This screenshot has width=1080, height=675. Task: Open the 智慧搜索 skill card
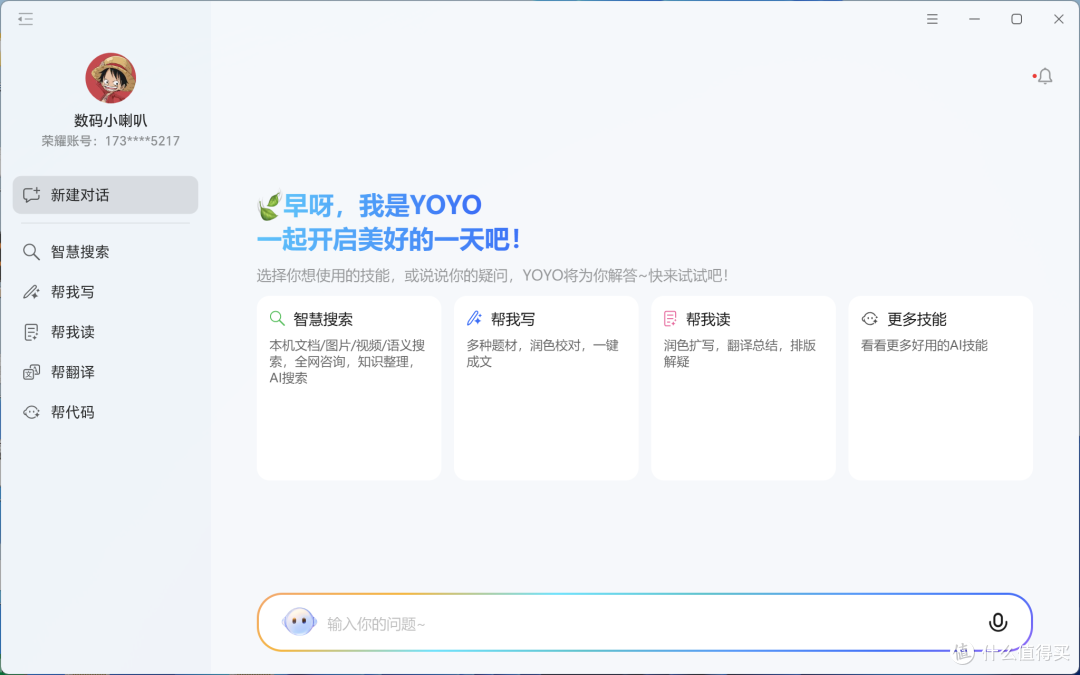[x=349, y=388]
